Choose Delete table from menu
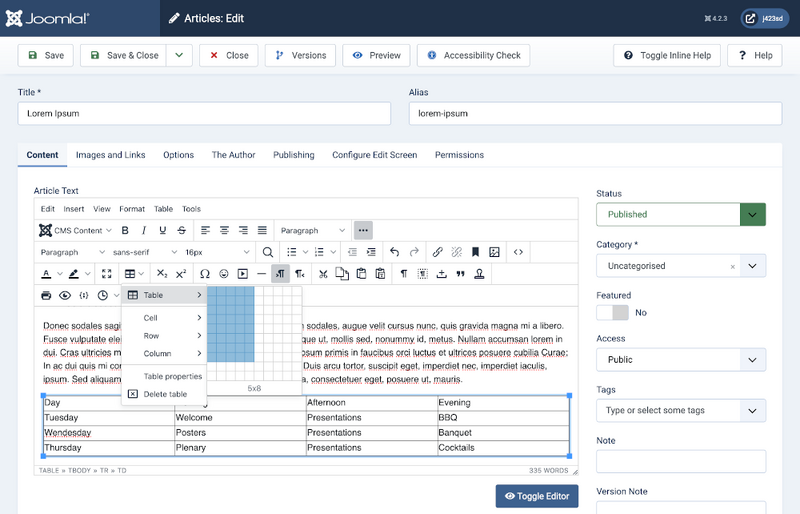The image size is (800, 514). tap(164, 394)
